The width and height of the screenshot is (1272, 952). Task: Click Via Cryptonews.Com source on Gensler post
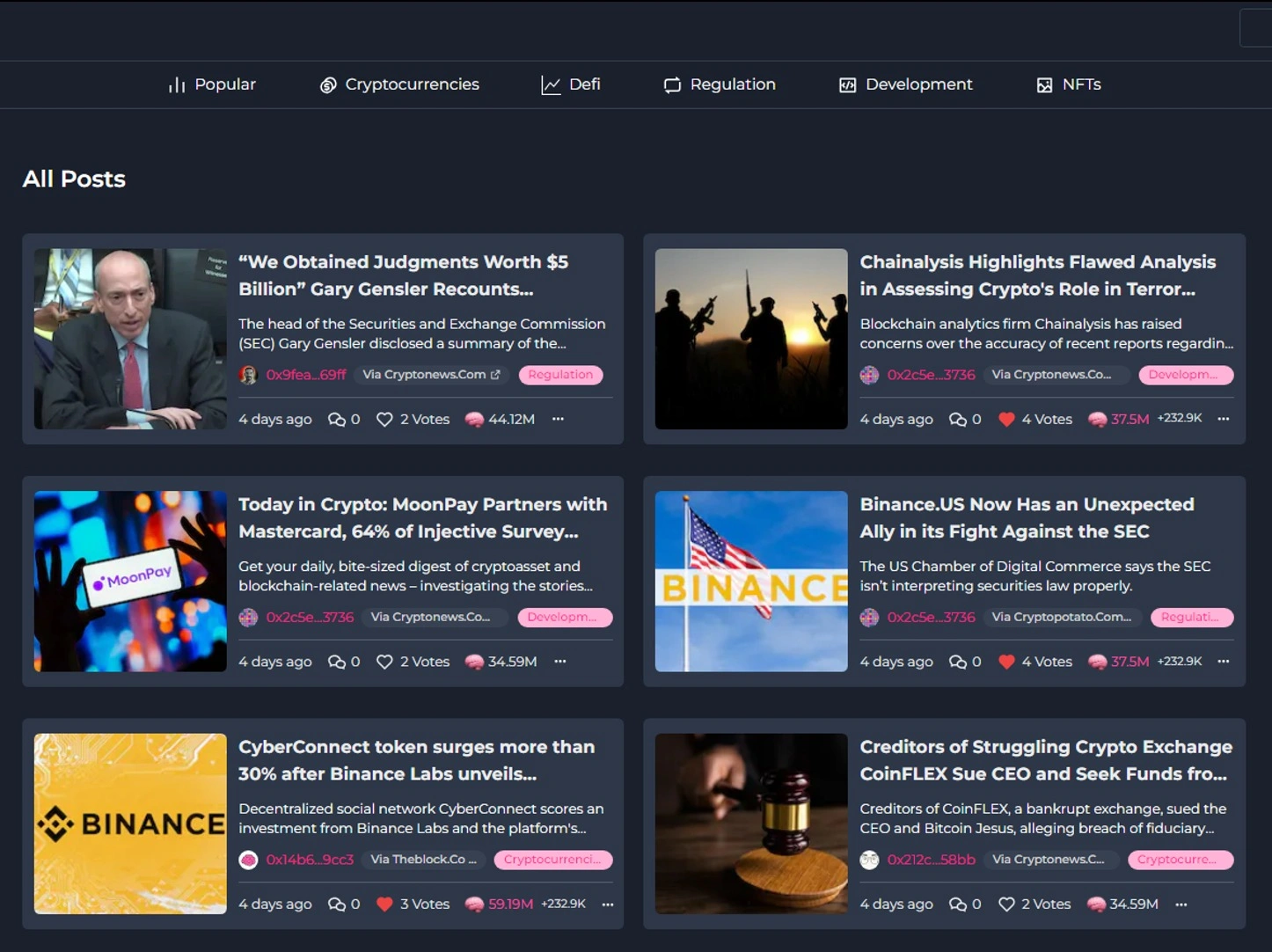432,375
